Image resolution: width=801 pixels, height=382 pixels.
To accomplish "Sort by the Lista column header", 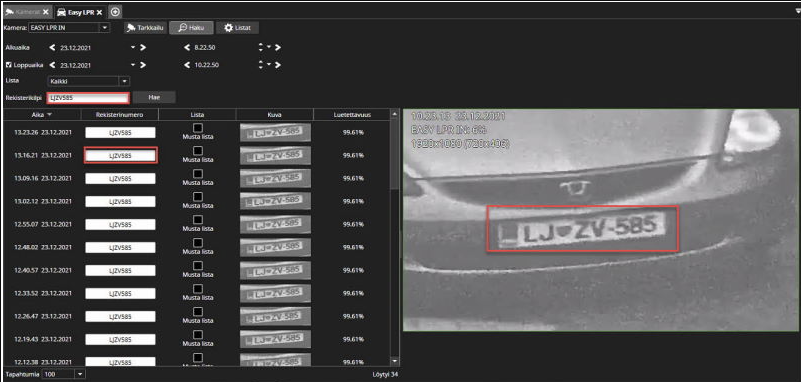I will tap(197, 115).
